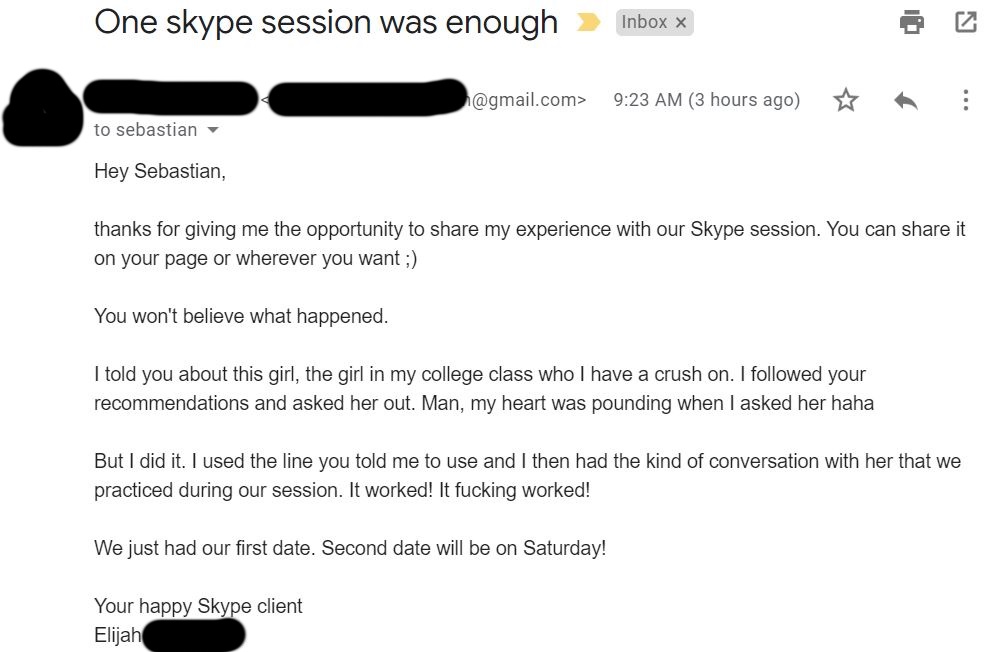The image size is (995, 652).
Task: Click the "to sebastian" recipient text
Action: tap(145, 131)
